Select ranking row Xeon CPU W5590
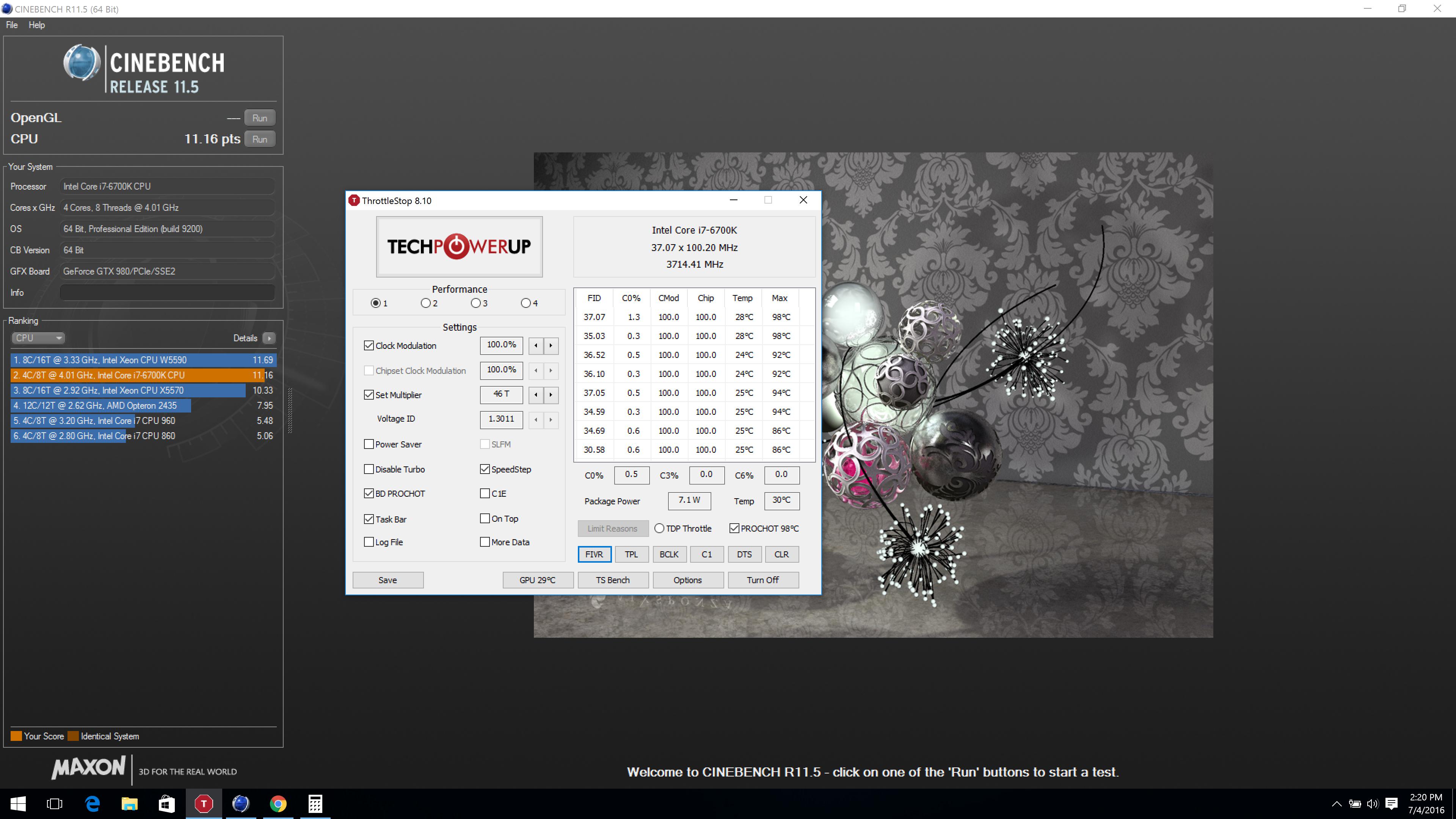 [143, 360]
